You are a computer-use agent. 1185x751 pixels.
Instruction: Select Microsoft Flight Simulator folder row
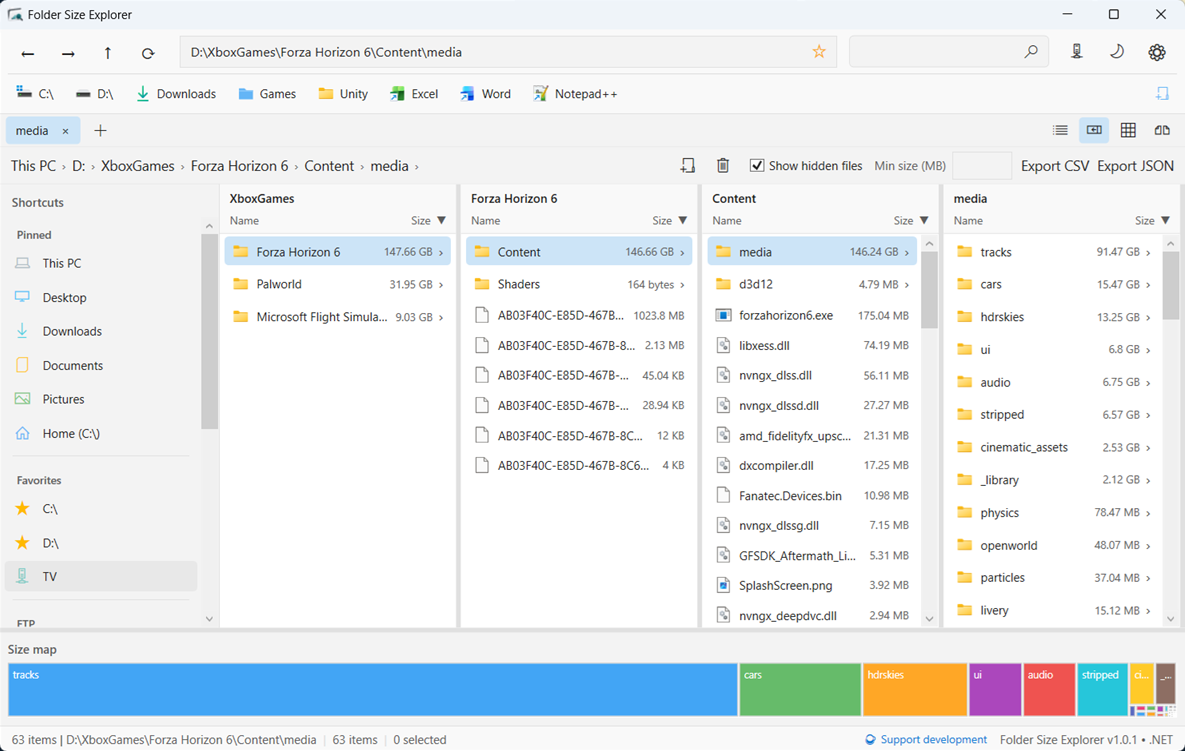point(337,317)
